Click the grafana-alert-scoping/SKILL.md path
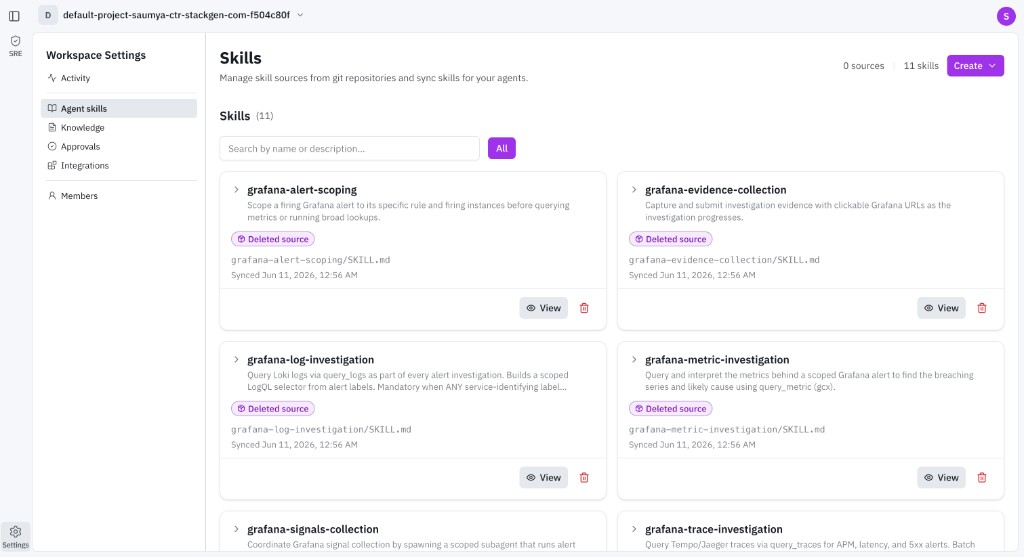1024x557 pixels. click(311, 260)
